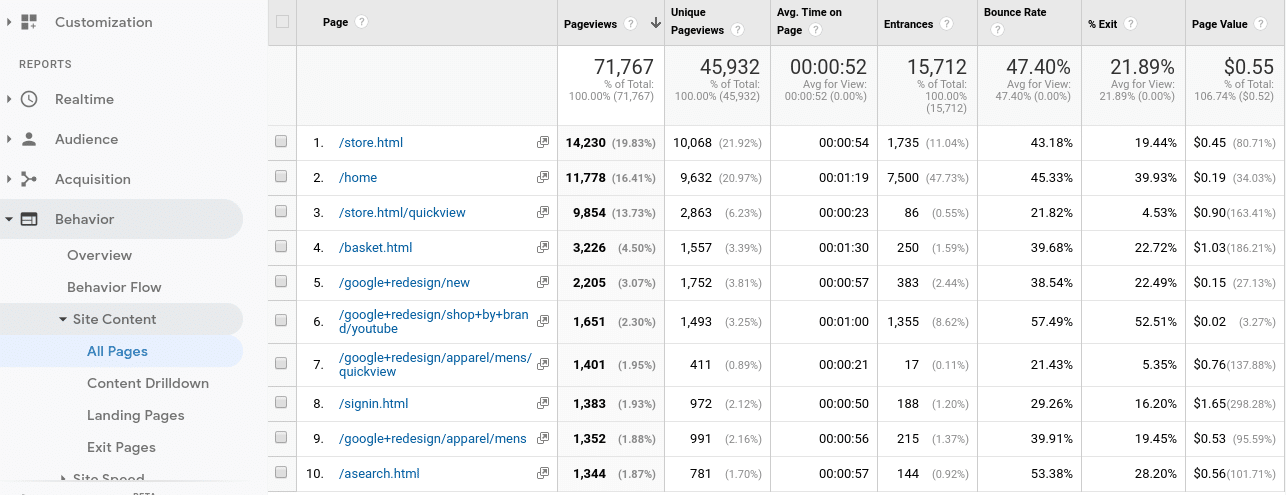Viewport: 1286px width, 495px height.
Task: Click the /store.html page link
Action: pyautogui.click(x=371, y=143)
